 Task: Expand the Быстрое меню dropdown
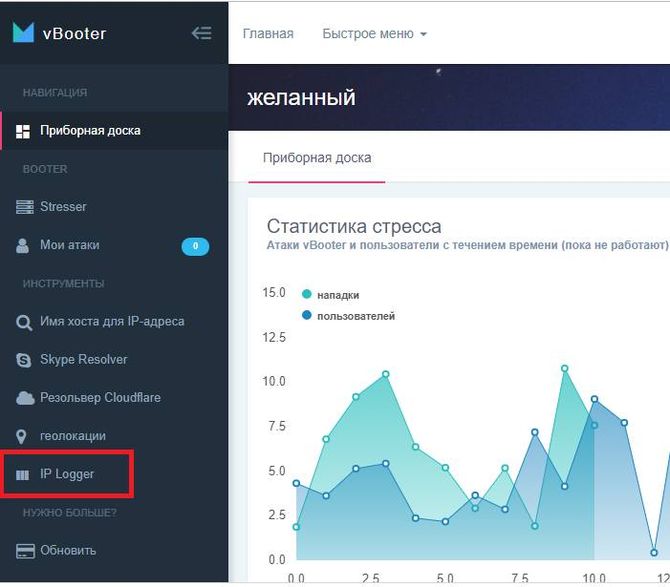pyautogui.click(x=375, y=33)
